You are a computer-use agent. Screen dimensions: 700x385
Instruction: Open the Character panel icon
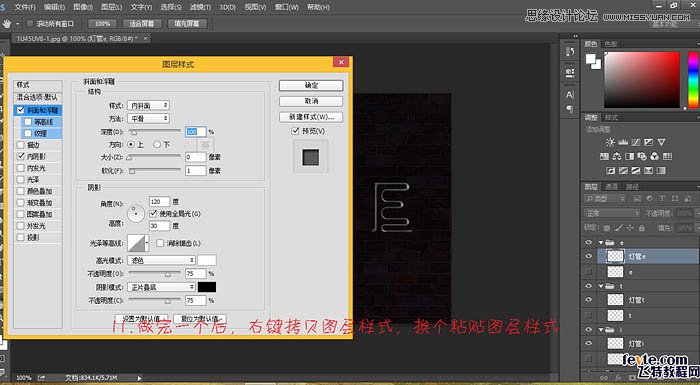(570, 94)
